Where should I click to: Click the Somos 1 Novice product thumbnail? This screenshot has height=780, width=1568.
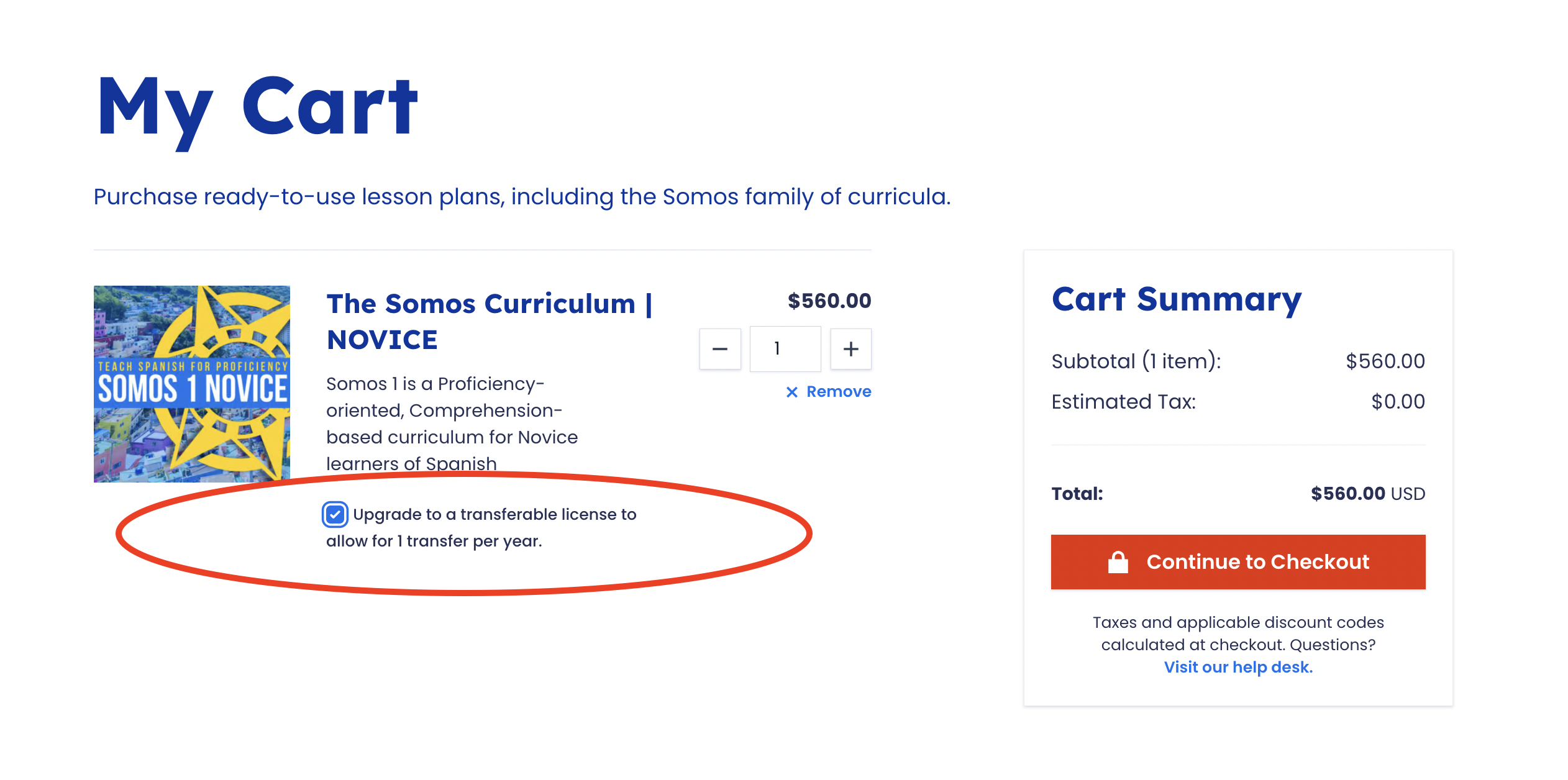[191, 384]
